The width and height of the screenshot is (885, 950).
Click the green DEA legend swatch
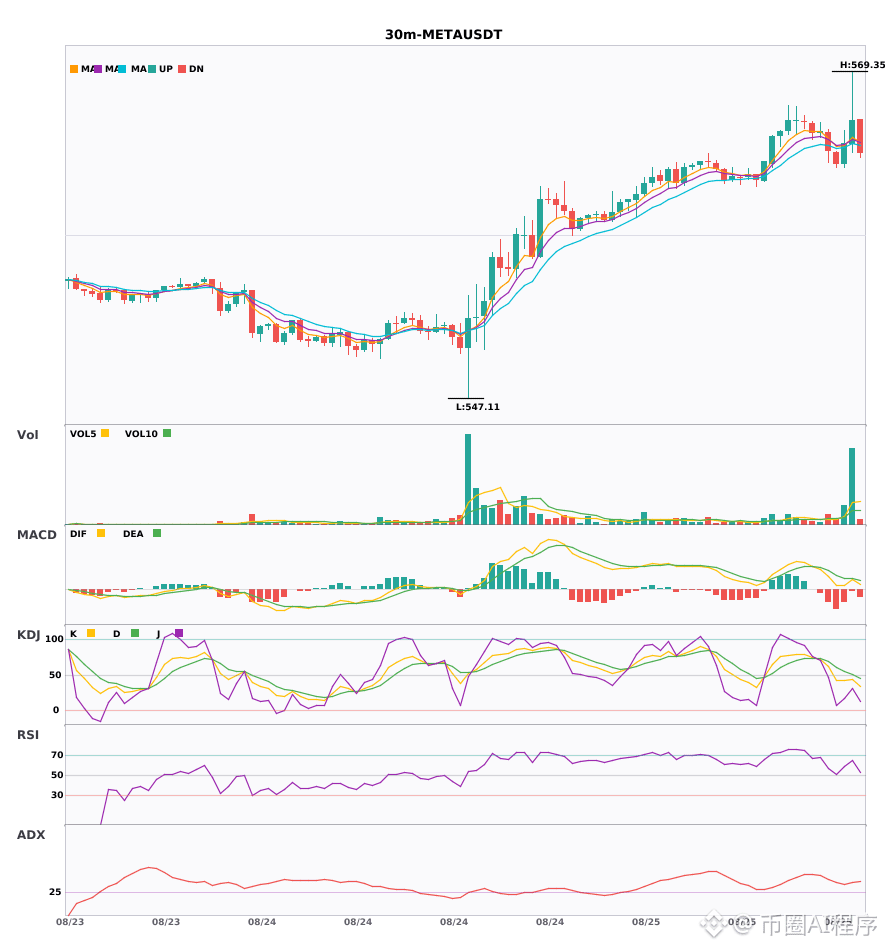click(157, 533)
